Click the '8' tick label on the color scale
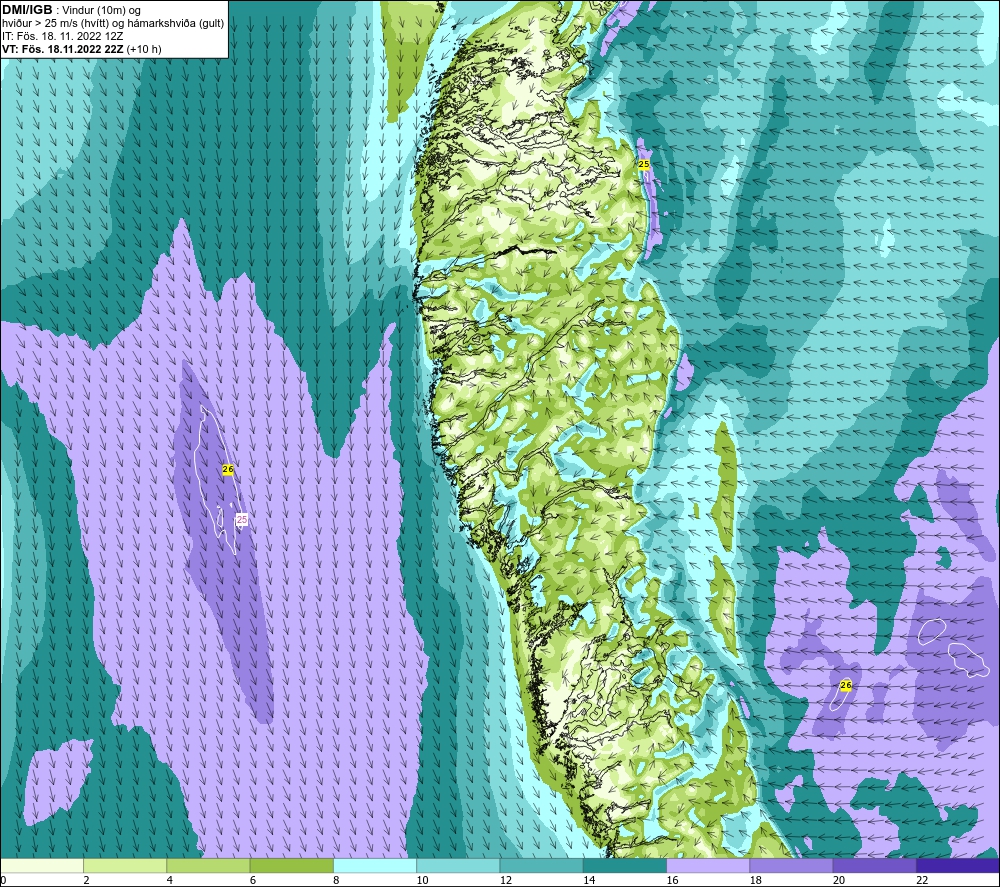The width and height of the screenshot is (1000, 887). pos(336,881)
